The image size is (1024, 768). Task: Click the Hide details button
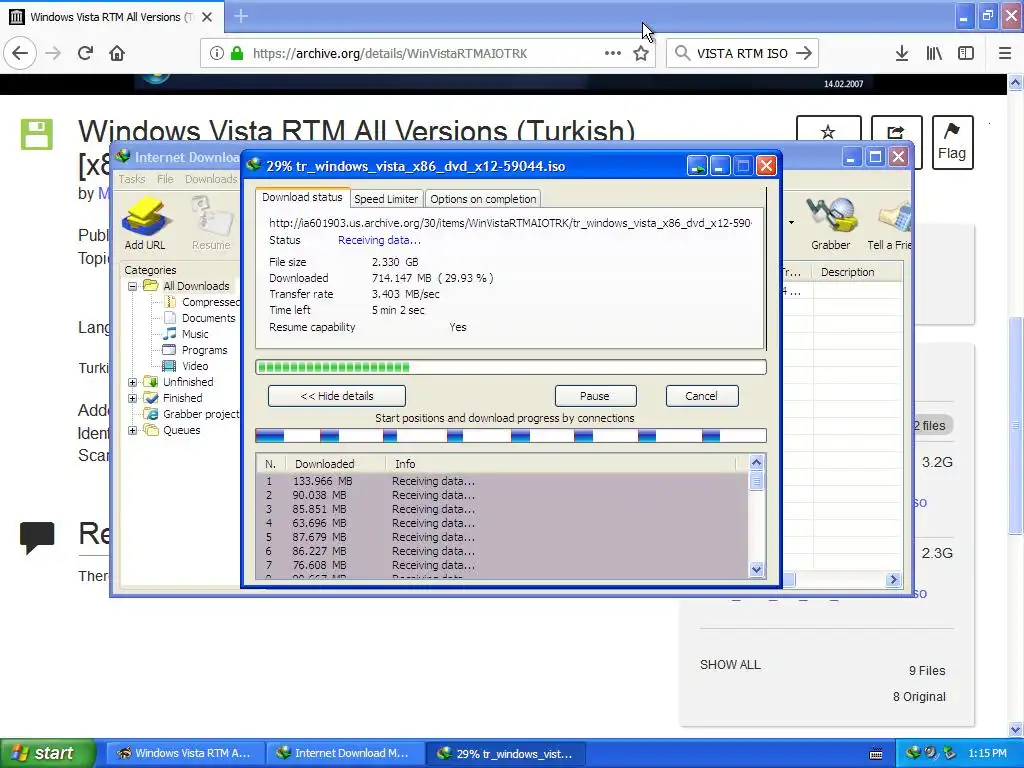pos(336,396)
